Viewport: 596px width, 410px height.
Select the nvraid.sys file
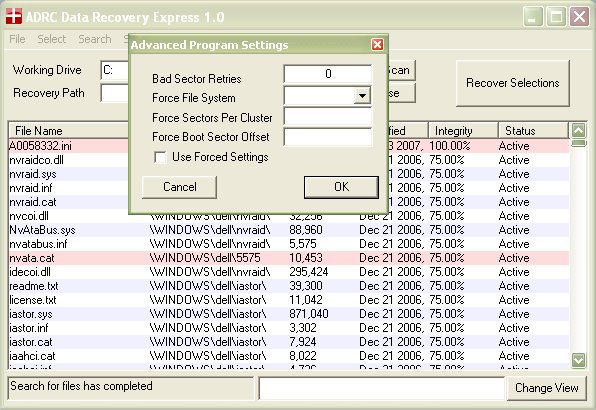tap(33, 174)
